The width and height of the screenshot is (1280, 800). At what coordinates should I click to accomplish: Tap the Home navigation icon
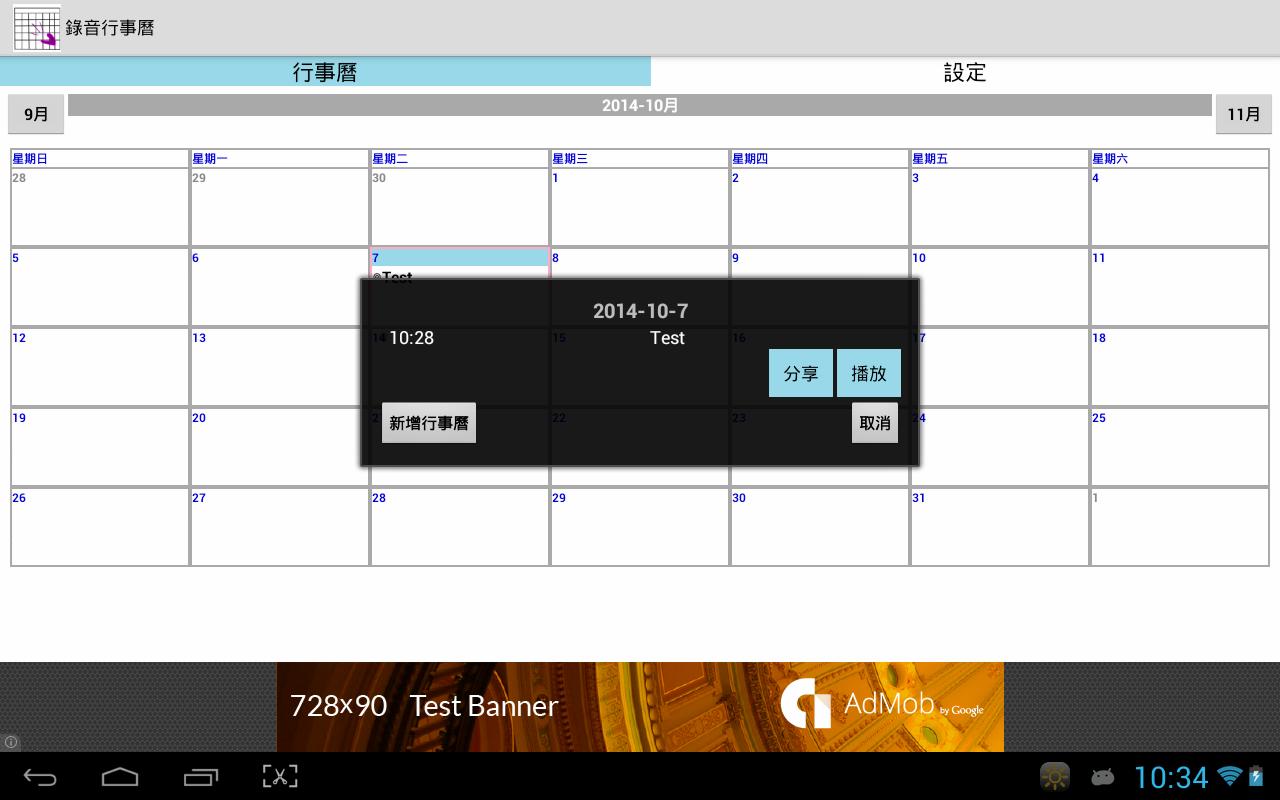(119, 776)
